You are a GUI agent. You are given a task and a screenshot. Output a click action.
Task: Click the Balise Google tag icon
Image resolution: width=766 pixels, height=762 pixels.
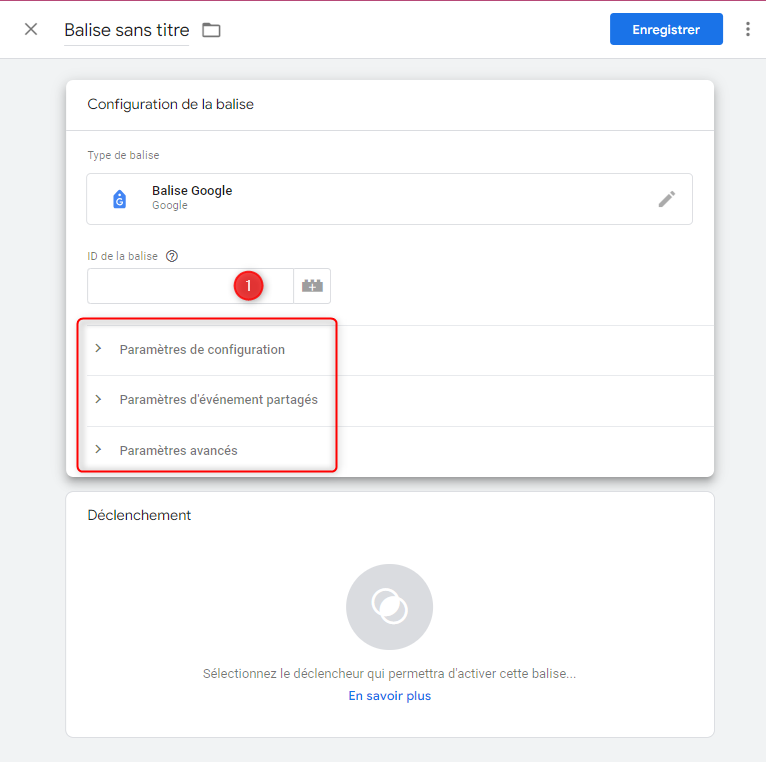click(x=120, y=199)
